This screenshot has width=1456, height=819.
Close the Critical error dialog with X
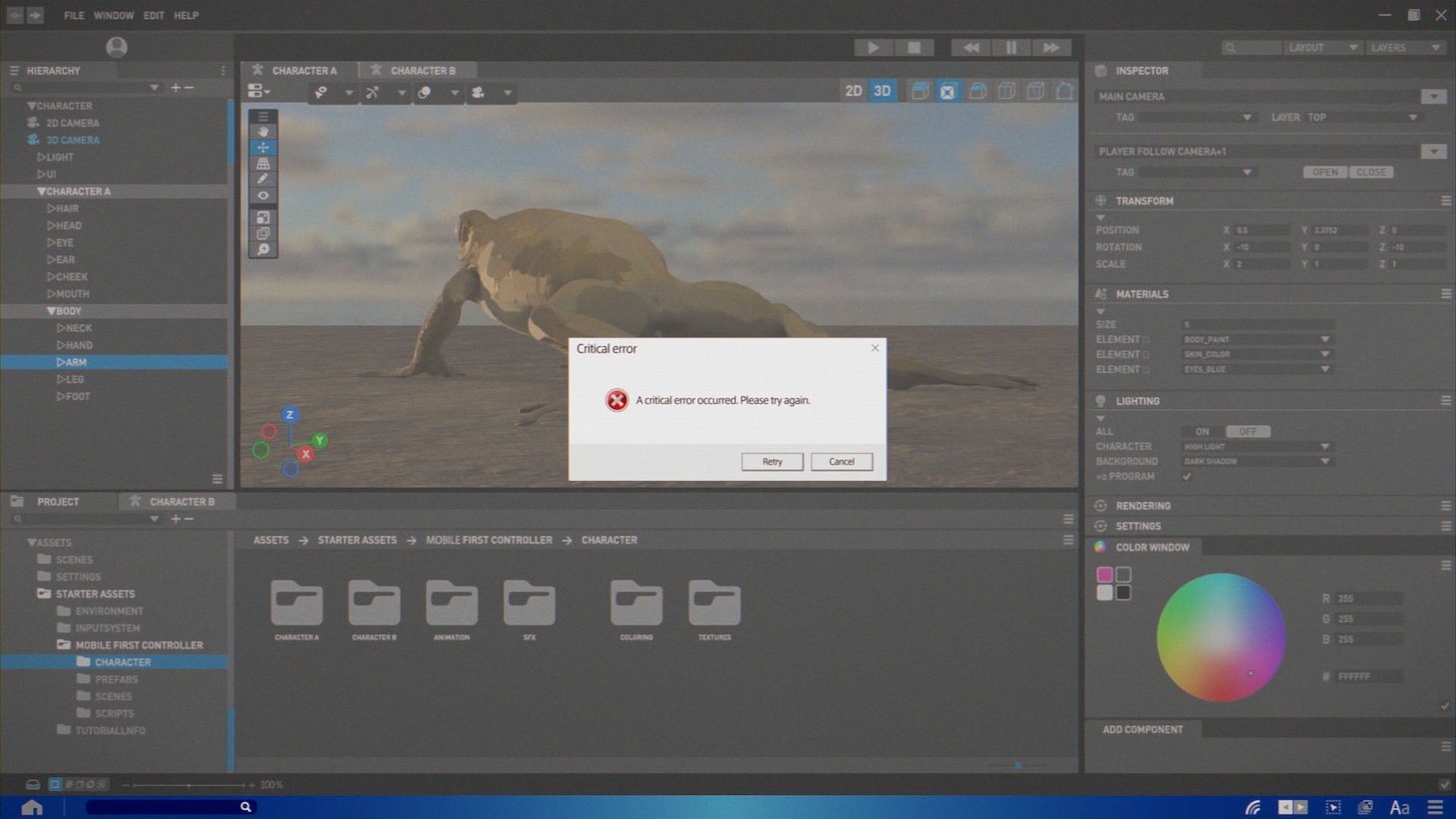pos(876,348)
